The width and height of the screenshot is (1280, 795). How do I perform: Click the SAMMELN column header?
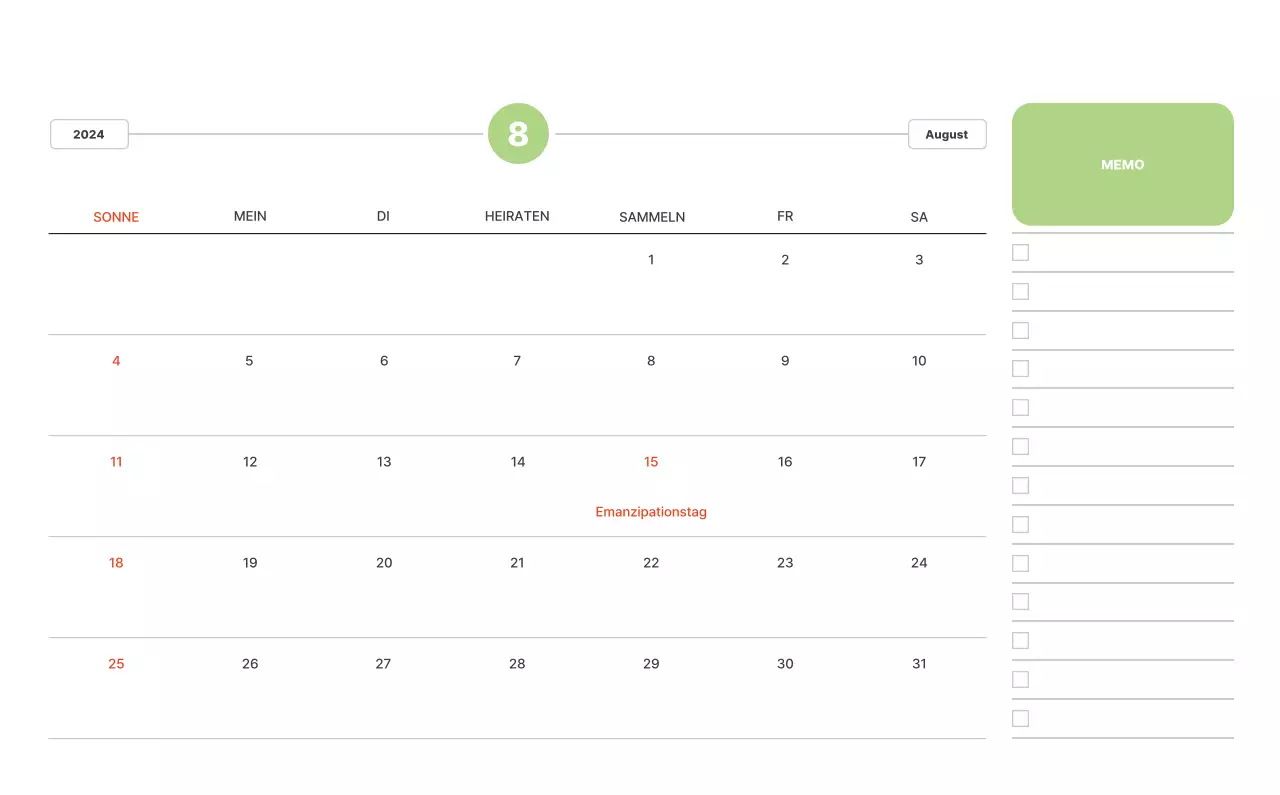[x=651, y=217]
